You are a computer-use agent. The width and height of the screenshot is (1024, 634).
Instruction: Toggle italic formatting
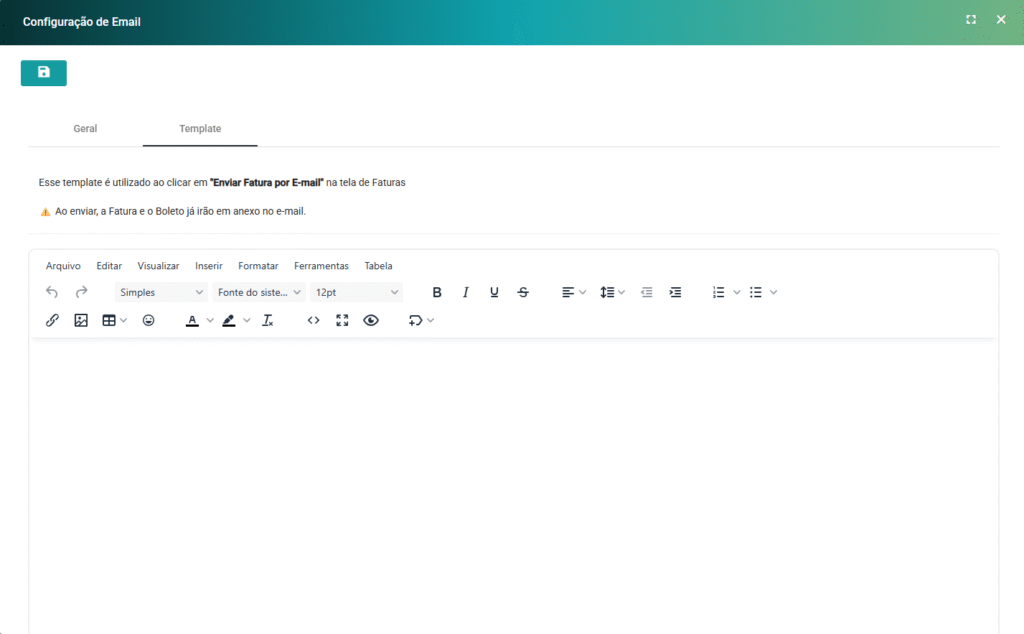click(x=465, y=292)
